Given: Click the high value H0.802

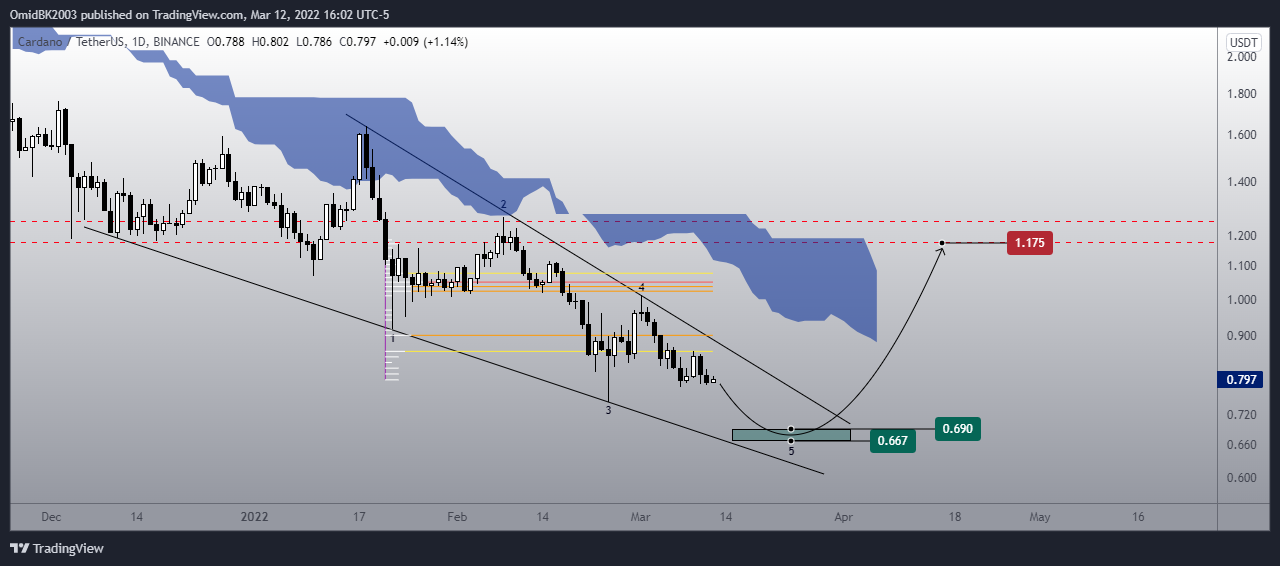Looking at the screenshot, I should point(271,42).
